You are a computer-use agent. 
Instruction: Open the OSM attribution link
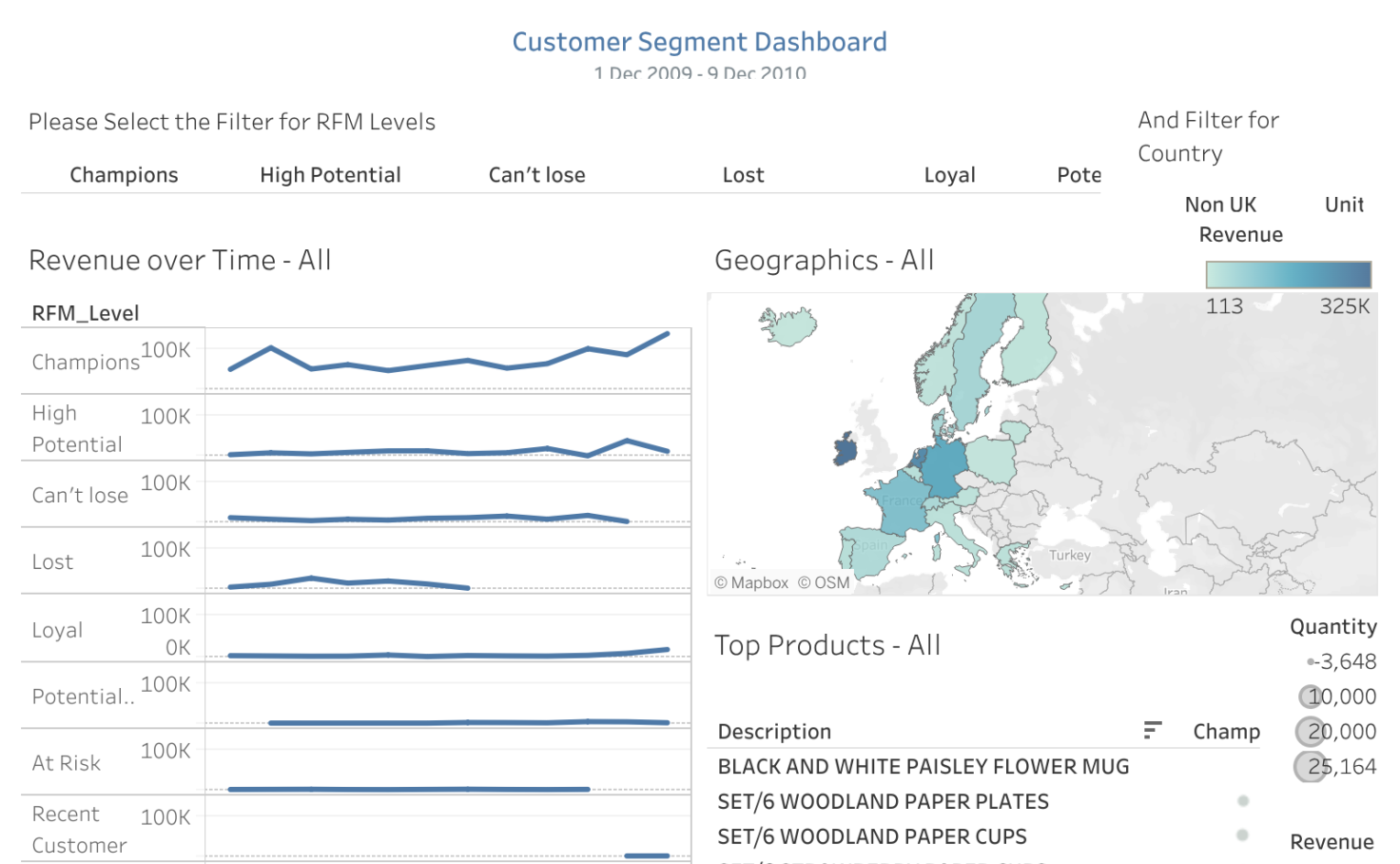coord(826,581)
